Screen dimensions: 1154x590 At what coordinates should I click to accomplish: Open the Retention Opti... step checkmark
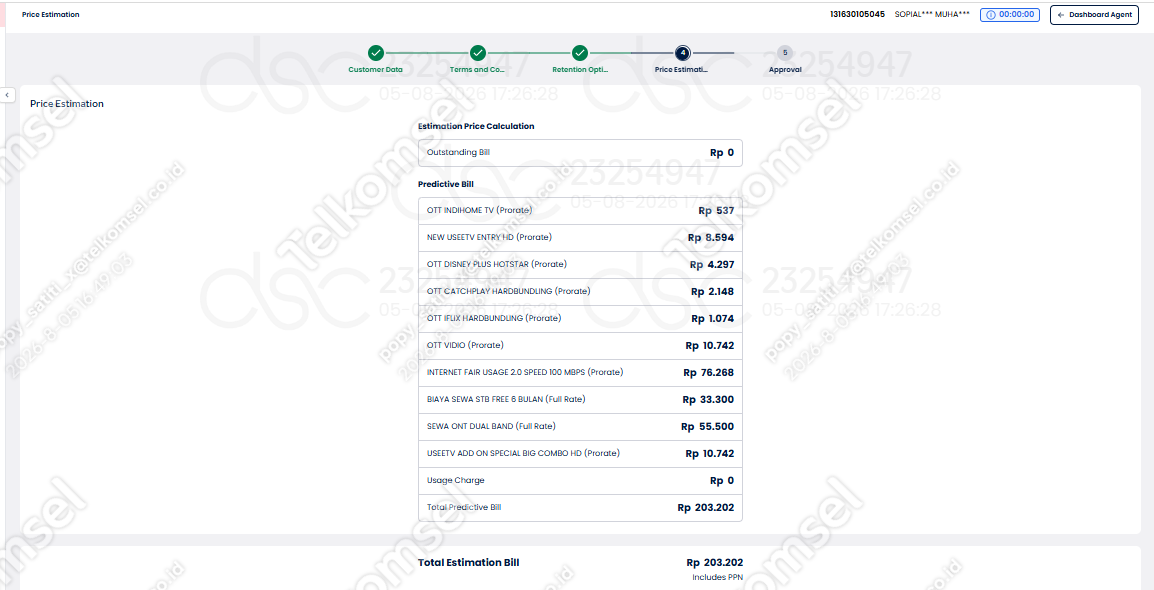coord(580,53)
